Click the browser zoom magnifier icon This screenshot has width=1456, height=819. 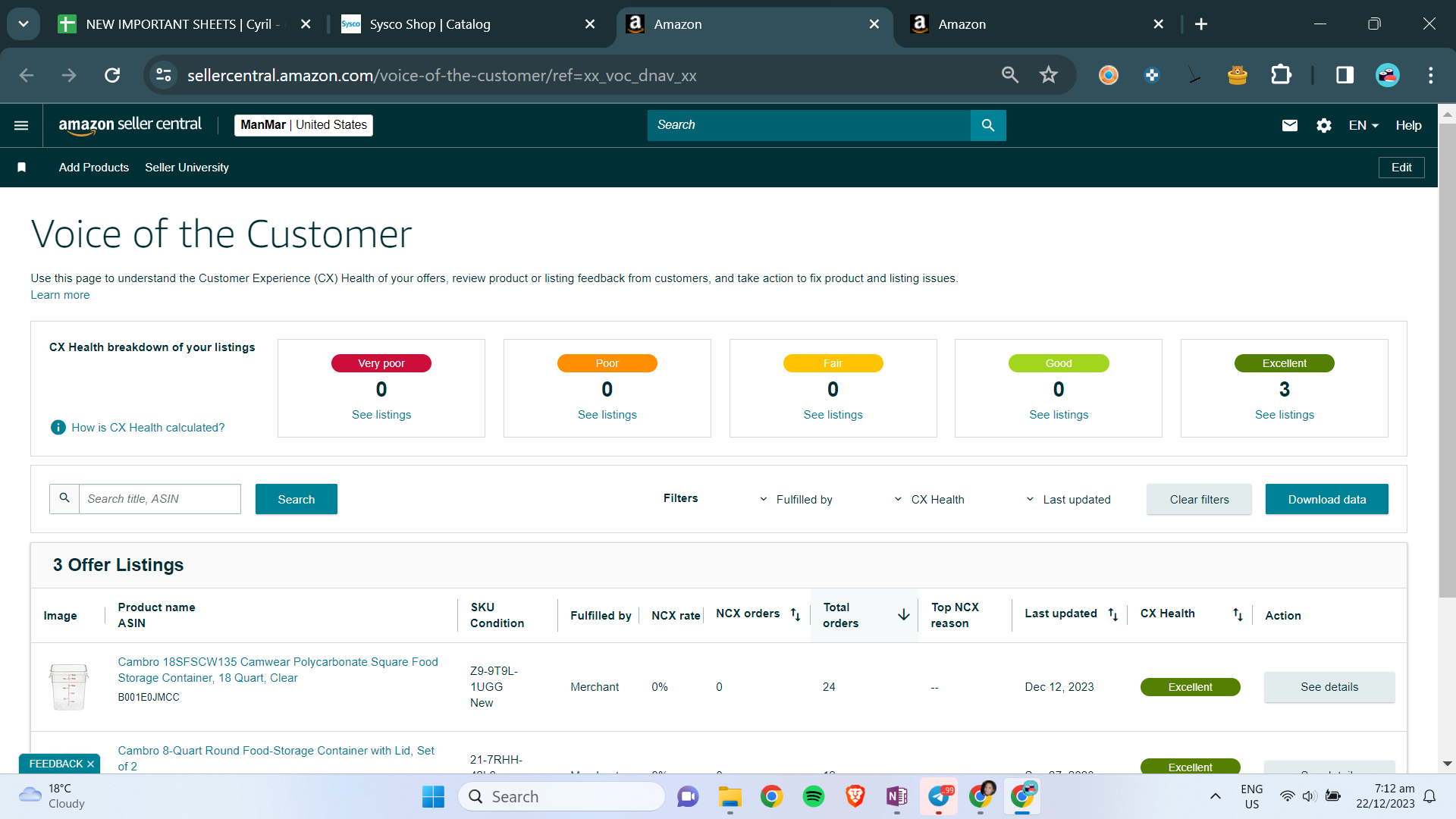(1010, 75)
